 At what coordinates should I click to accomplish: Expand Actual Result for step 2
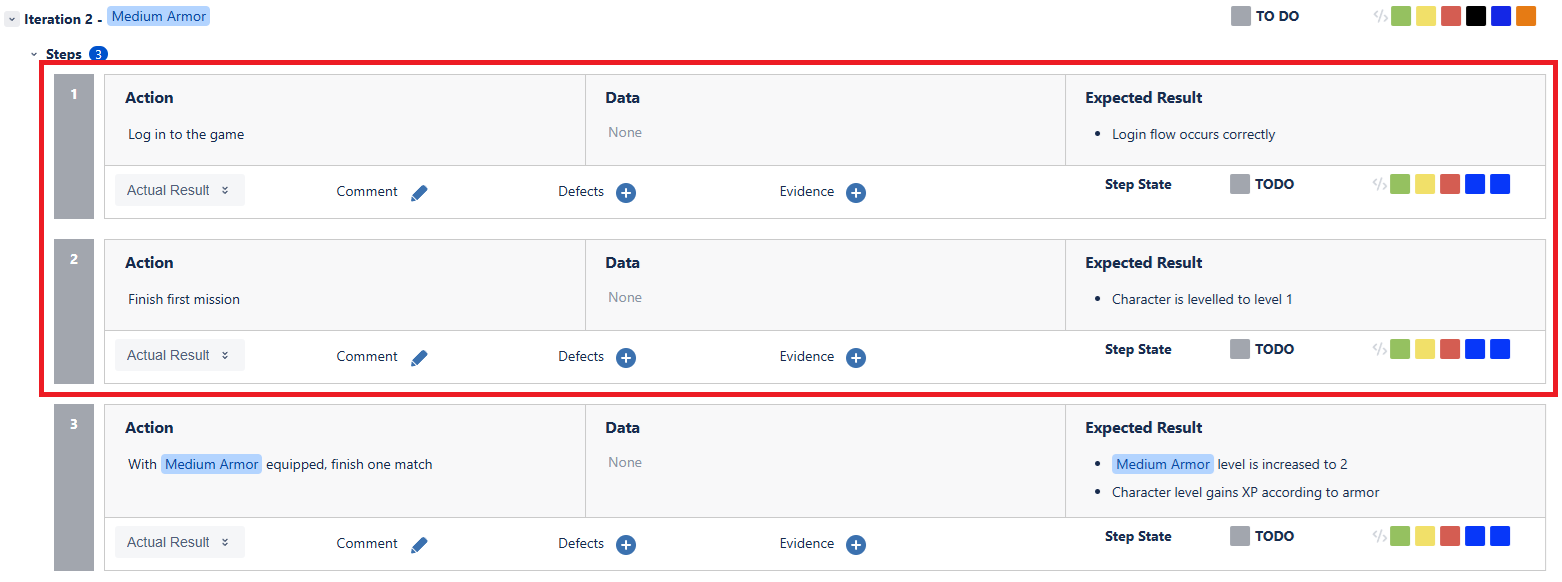pyautogui.click(x=180, y=355)
